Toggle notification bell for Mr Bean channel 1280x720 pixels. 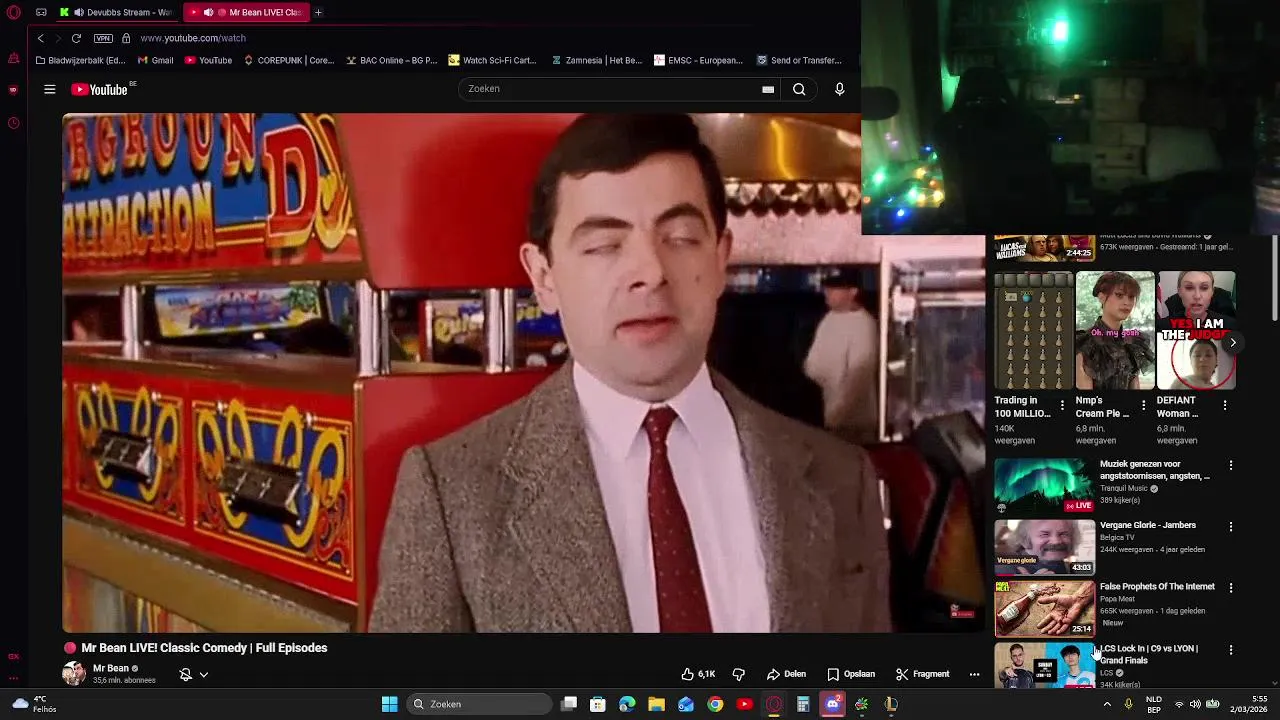(185, 674)
